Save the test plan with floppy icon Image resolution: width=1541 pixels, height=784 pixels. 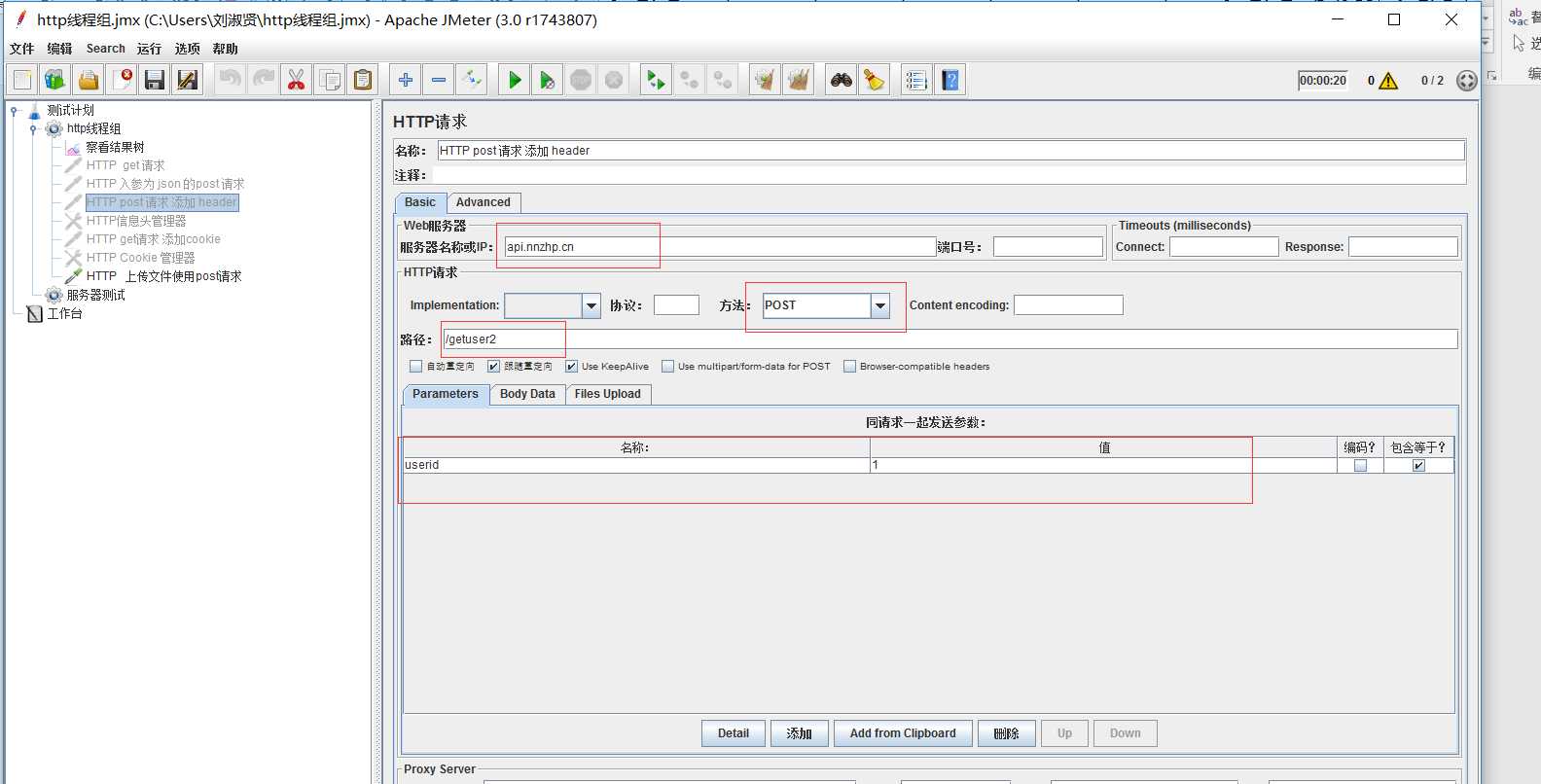pos(155,80)
